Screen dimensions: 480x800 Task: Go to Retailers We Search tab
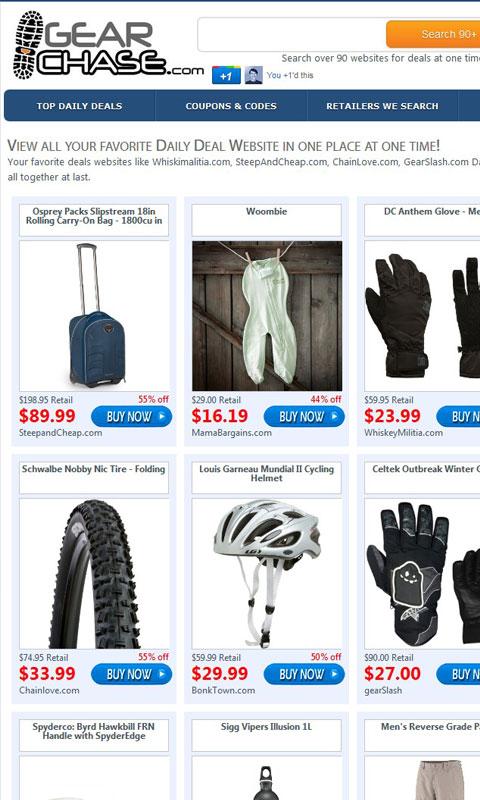[x=383, y=106]
